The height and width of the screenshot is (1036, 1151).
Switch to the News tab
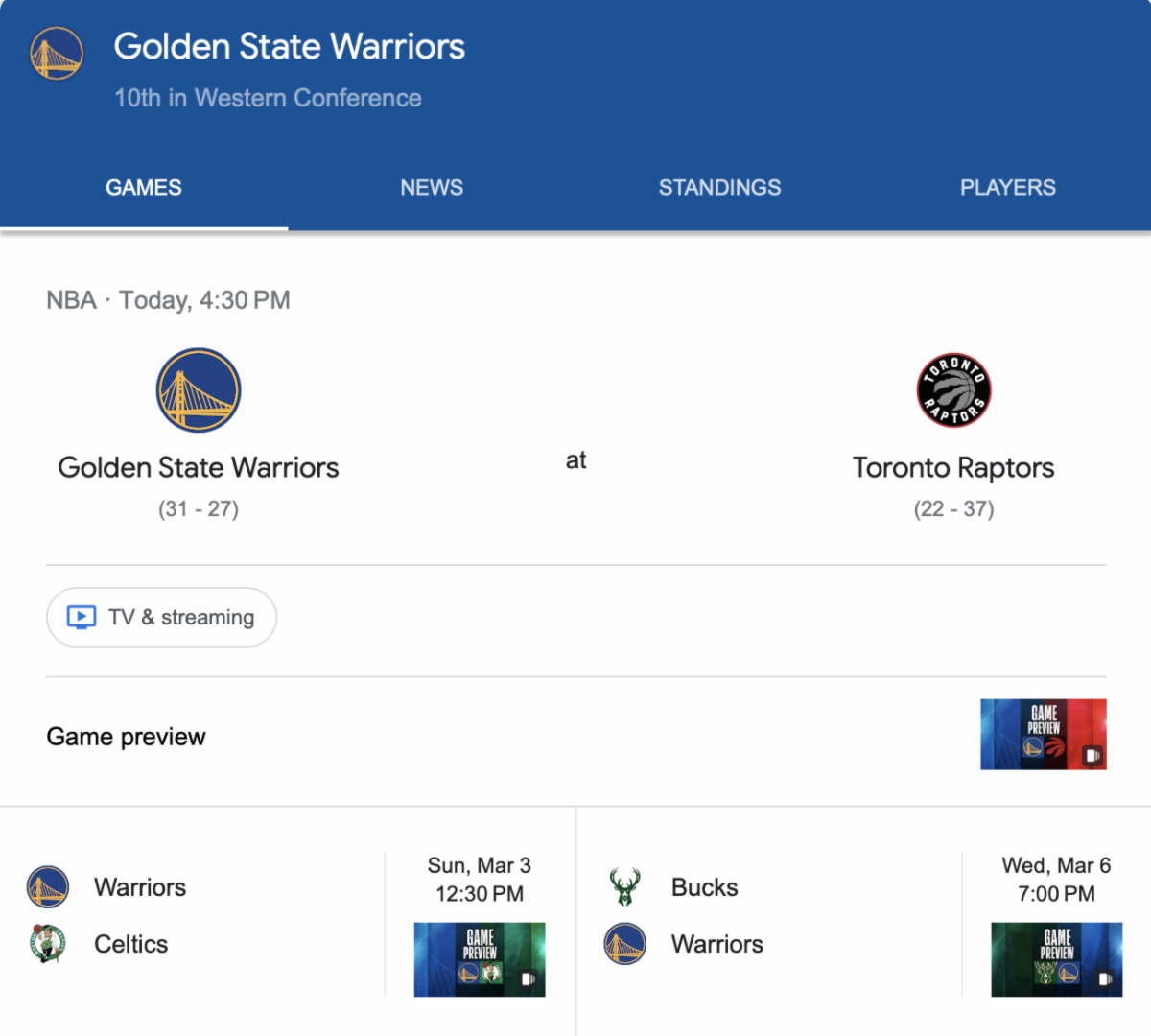click(432, 188)
